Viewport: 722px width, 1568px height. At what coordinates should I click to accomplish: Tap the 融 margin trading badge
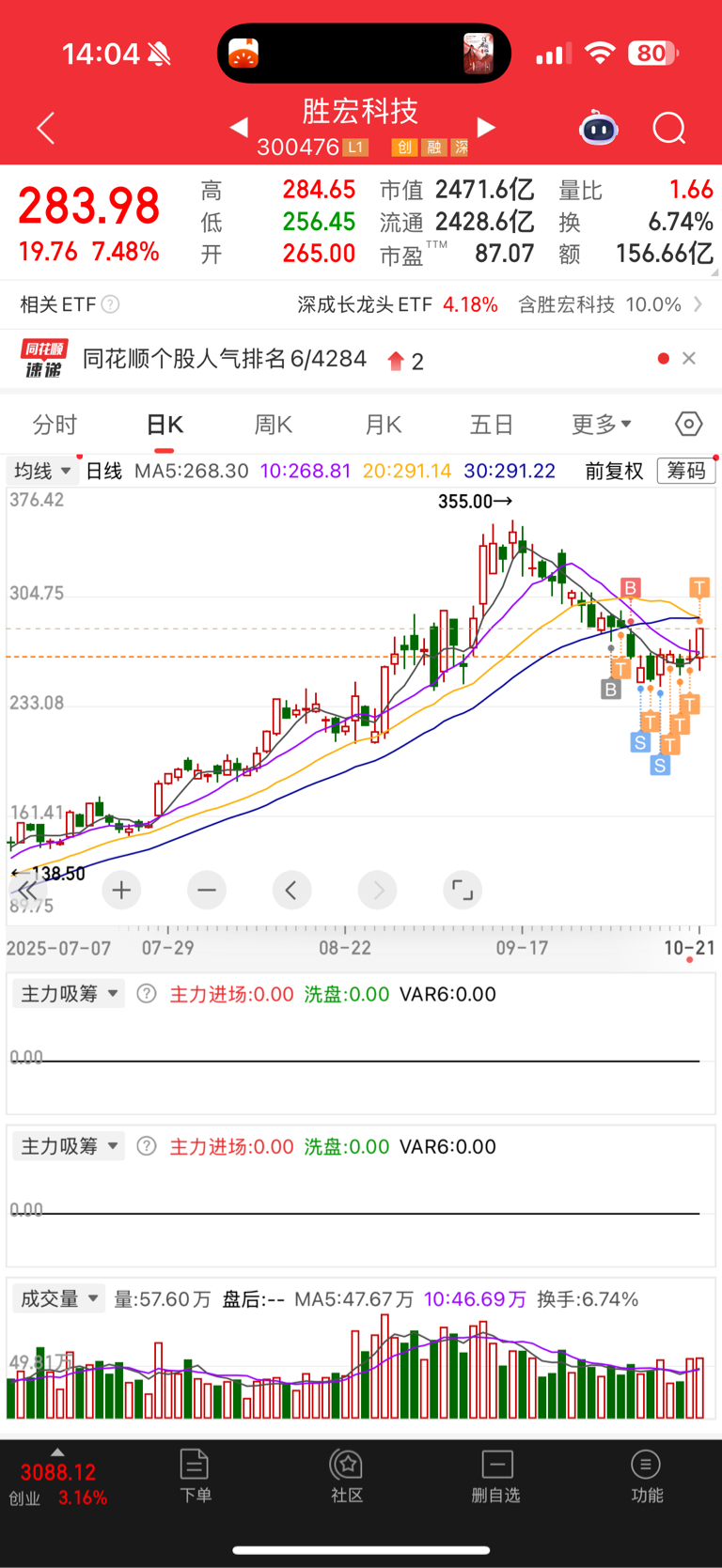[433, 147]
